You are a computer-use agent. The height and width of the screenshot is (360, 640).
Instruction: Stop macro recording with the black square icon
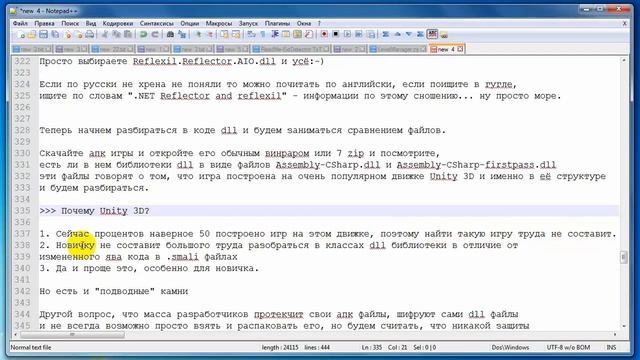click(336, 35)
